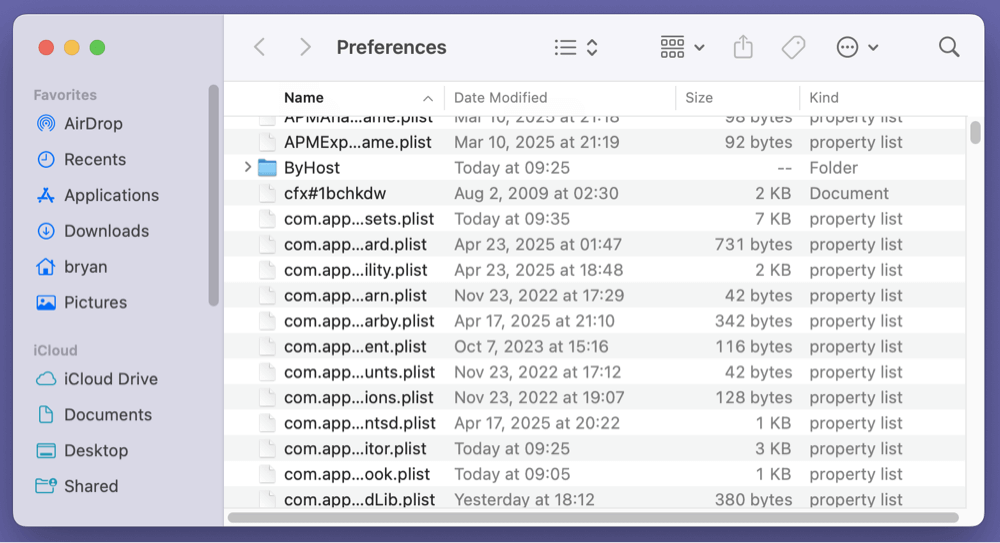Image resolution: width=1000 pixels, height=543 pixels.
Task: Click the file icon of com.app...sets.plist
Action: click(267, 219)
